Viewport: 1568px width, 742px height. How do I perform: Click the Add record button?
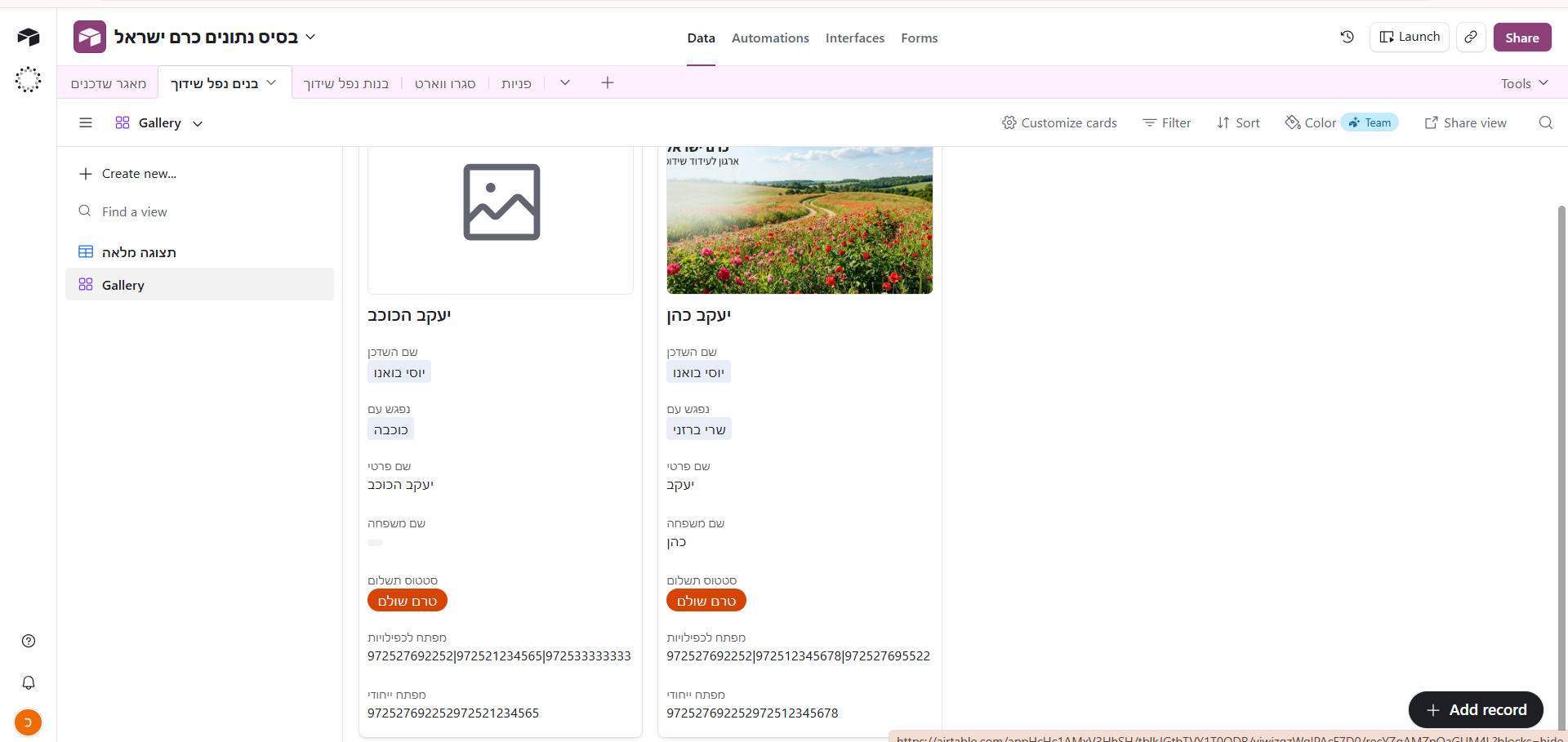click(1476, 710)
